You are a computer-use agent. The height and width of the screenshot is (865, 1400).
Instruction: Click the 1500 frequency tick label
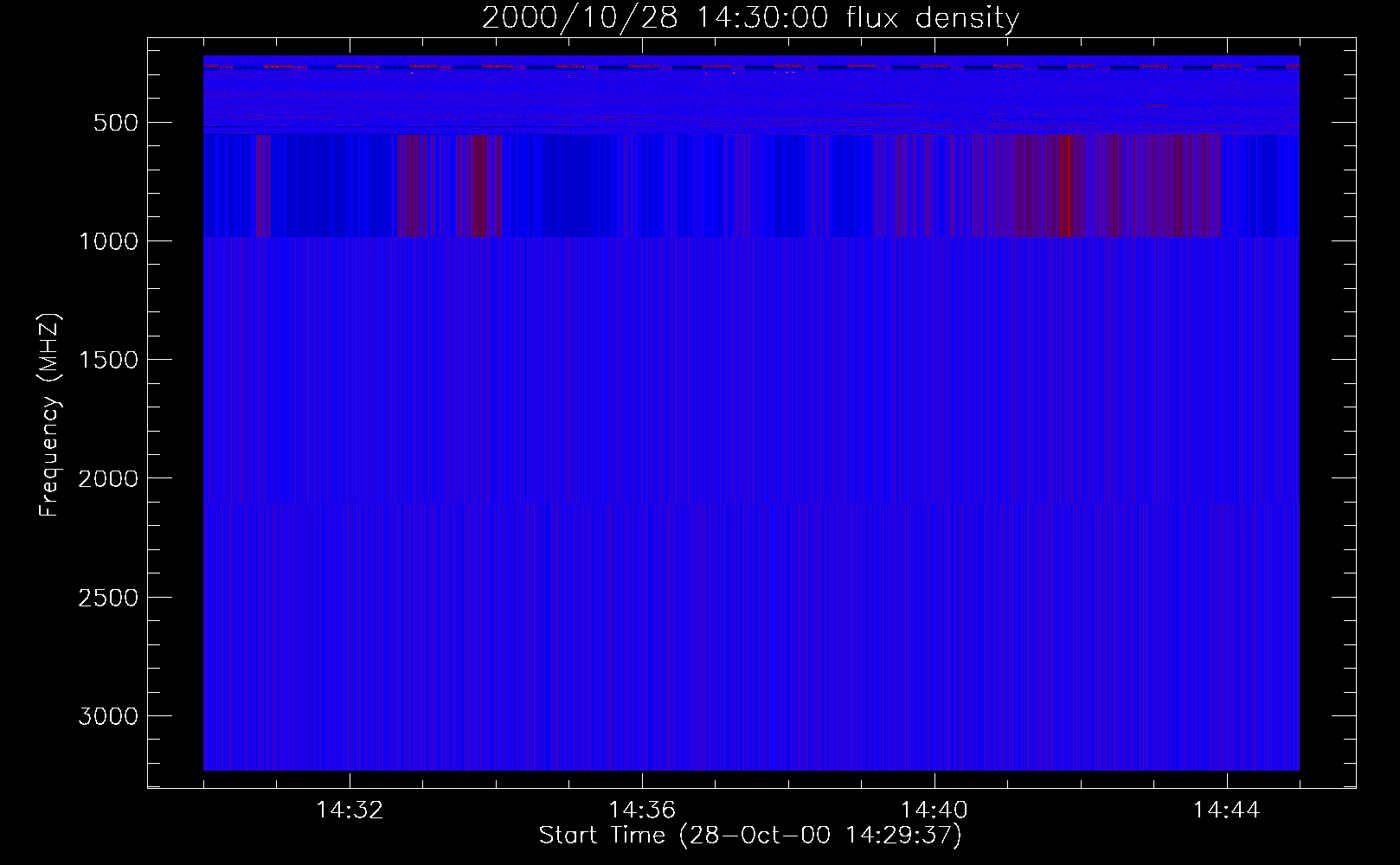tap(108, 360)
